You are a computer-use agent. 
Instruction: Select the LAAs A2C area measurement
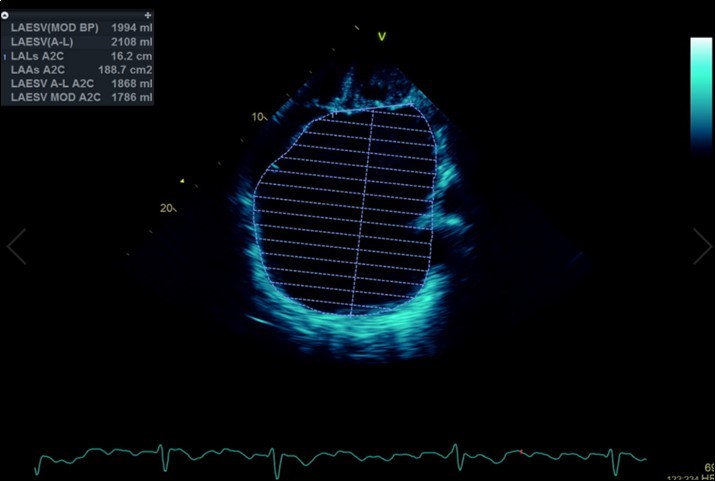pos(80,70)
